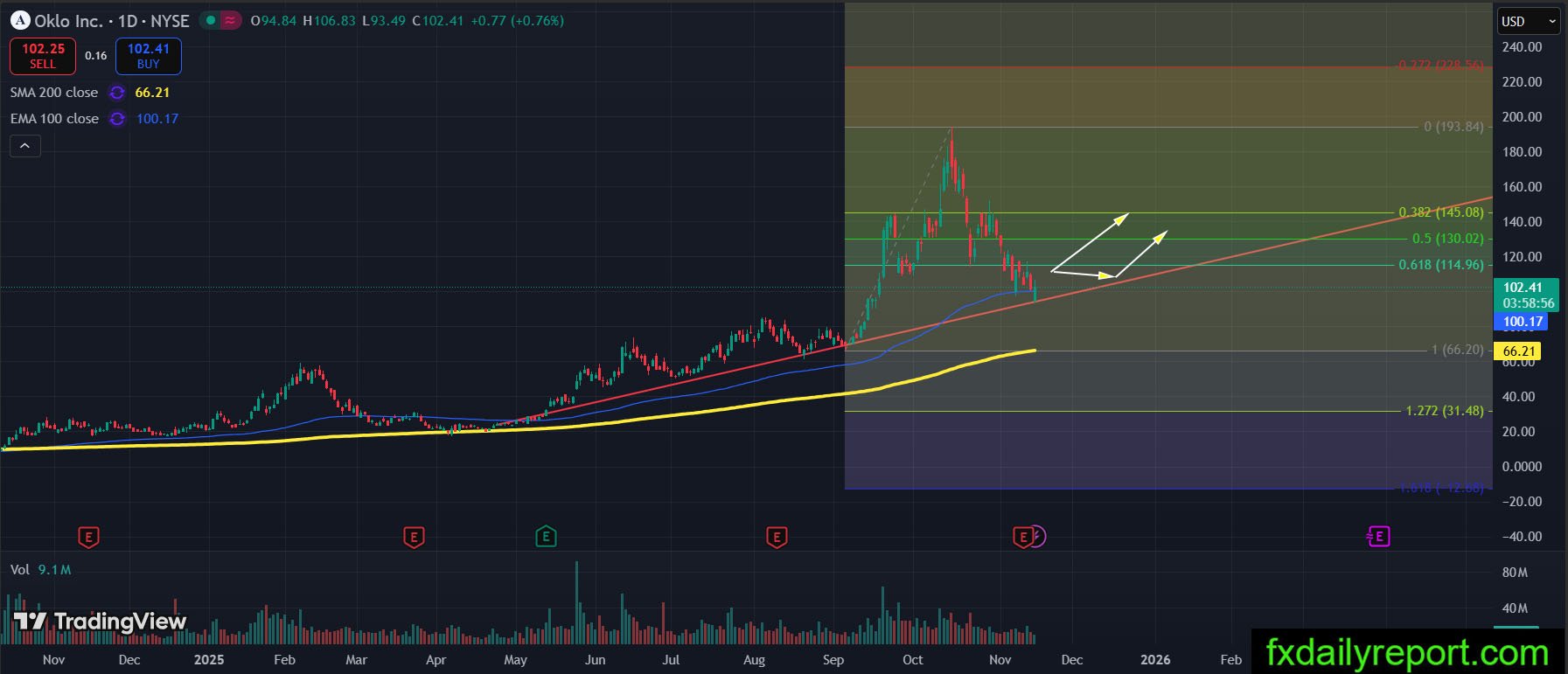The image size is (1568, 674).
Task: Click the blue 102.41 BUY button
Action: 149,56
